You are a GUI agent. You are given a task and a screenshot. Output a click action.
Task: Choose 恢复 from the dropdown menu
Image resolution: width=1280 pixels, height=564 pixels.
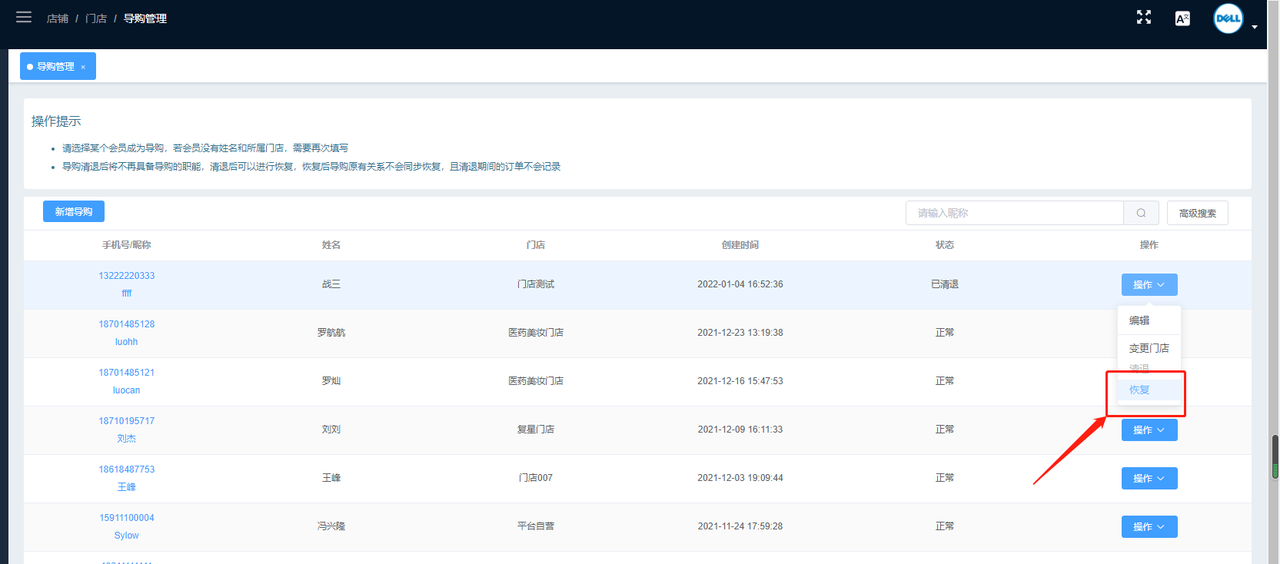(x=1148, y=390)
